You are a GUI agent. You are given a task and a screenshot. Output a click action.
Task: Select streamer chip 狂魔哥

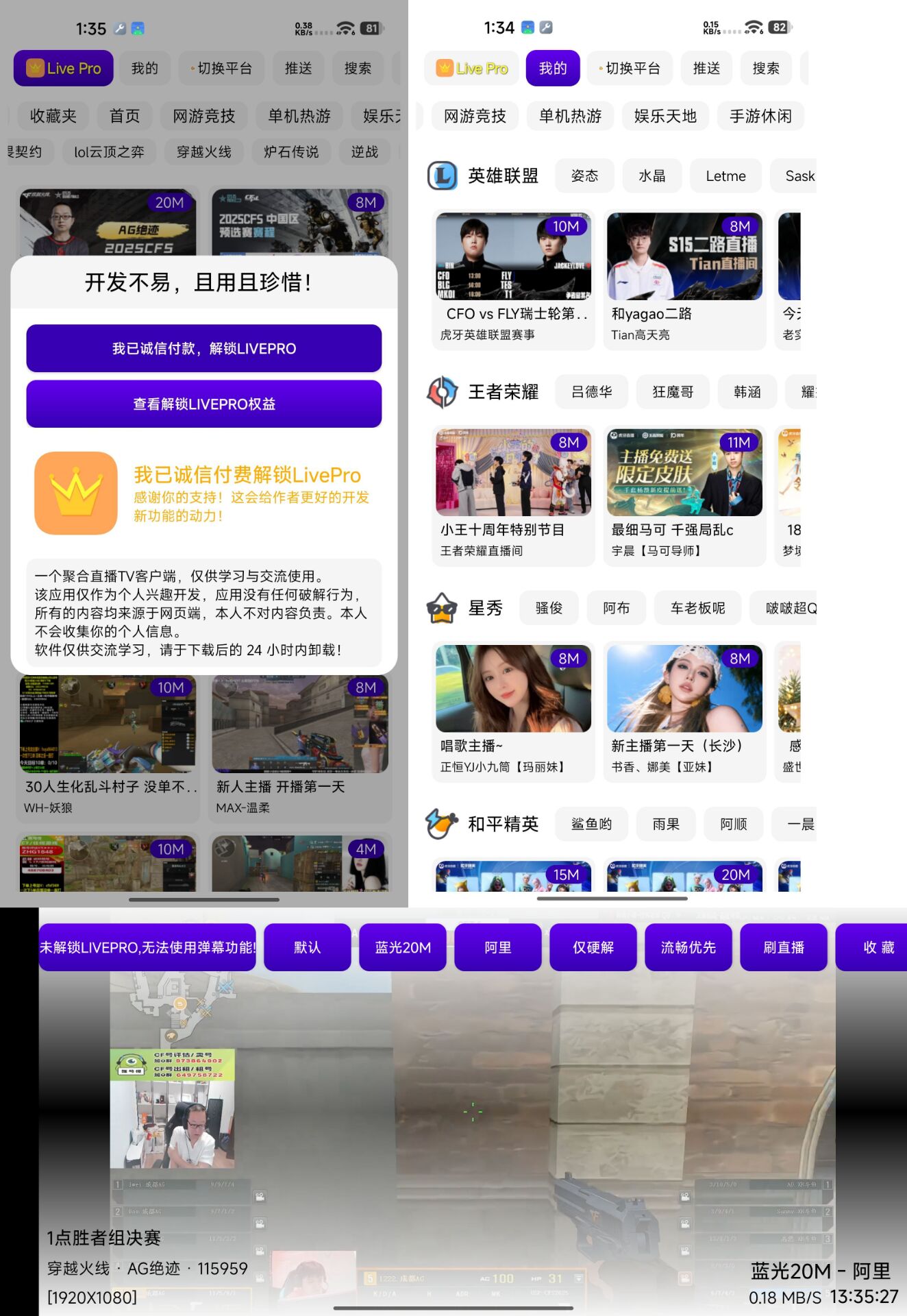673,392
